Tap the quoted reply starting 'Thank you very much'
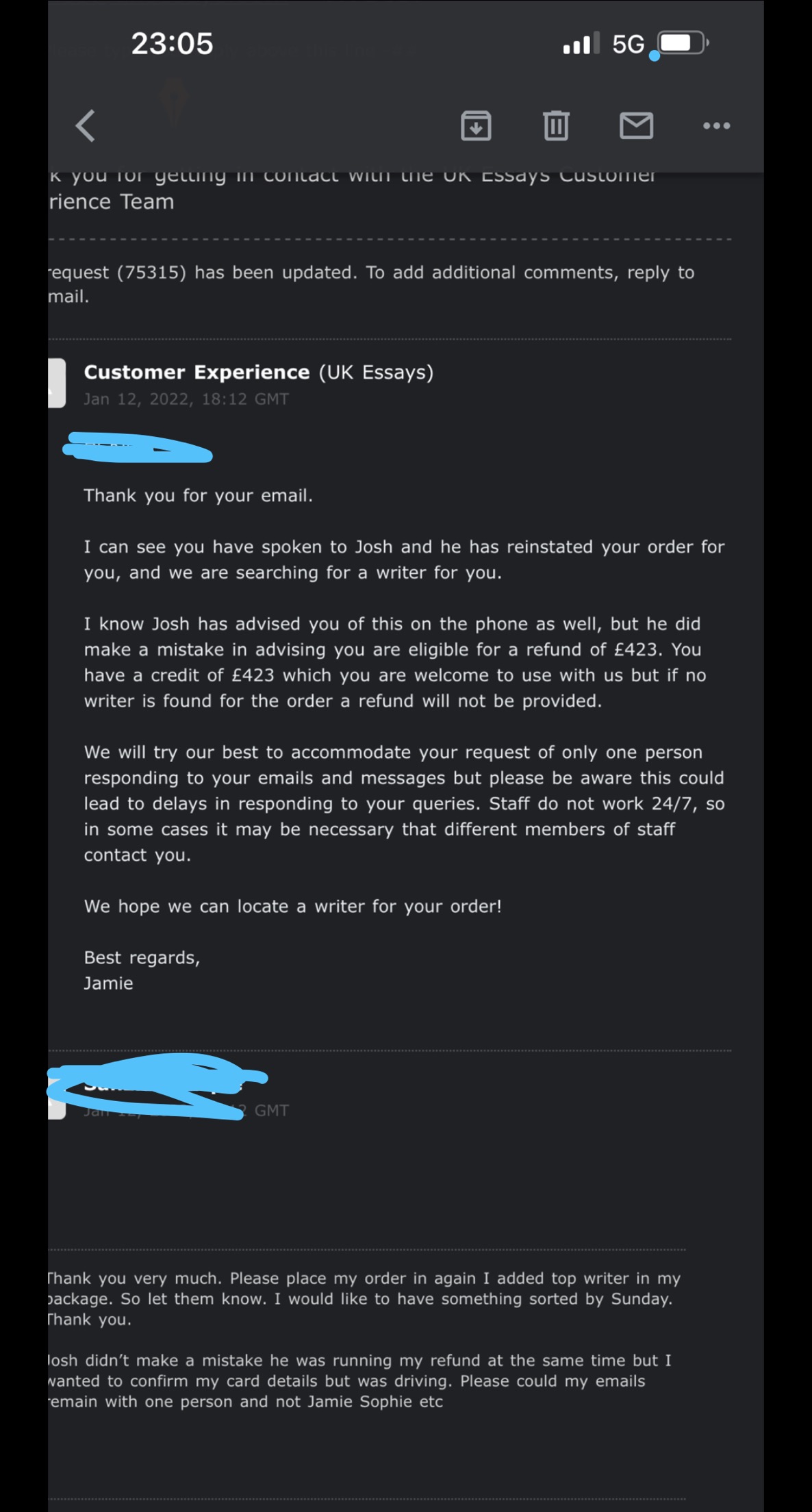 [x=364, y=1298]
